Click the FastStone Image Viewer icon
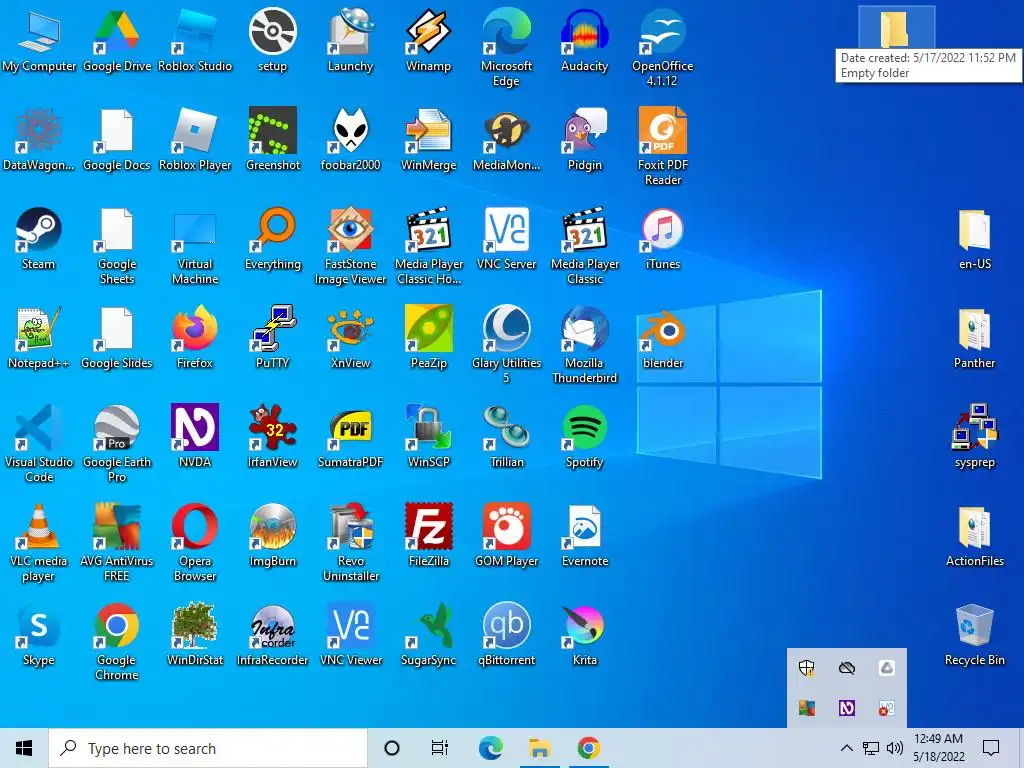Viewport: 1024px width, 768px height. (x=351, y=245)
